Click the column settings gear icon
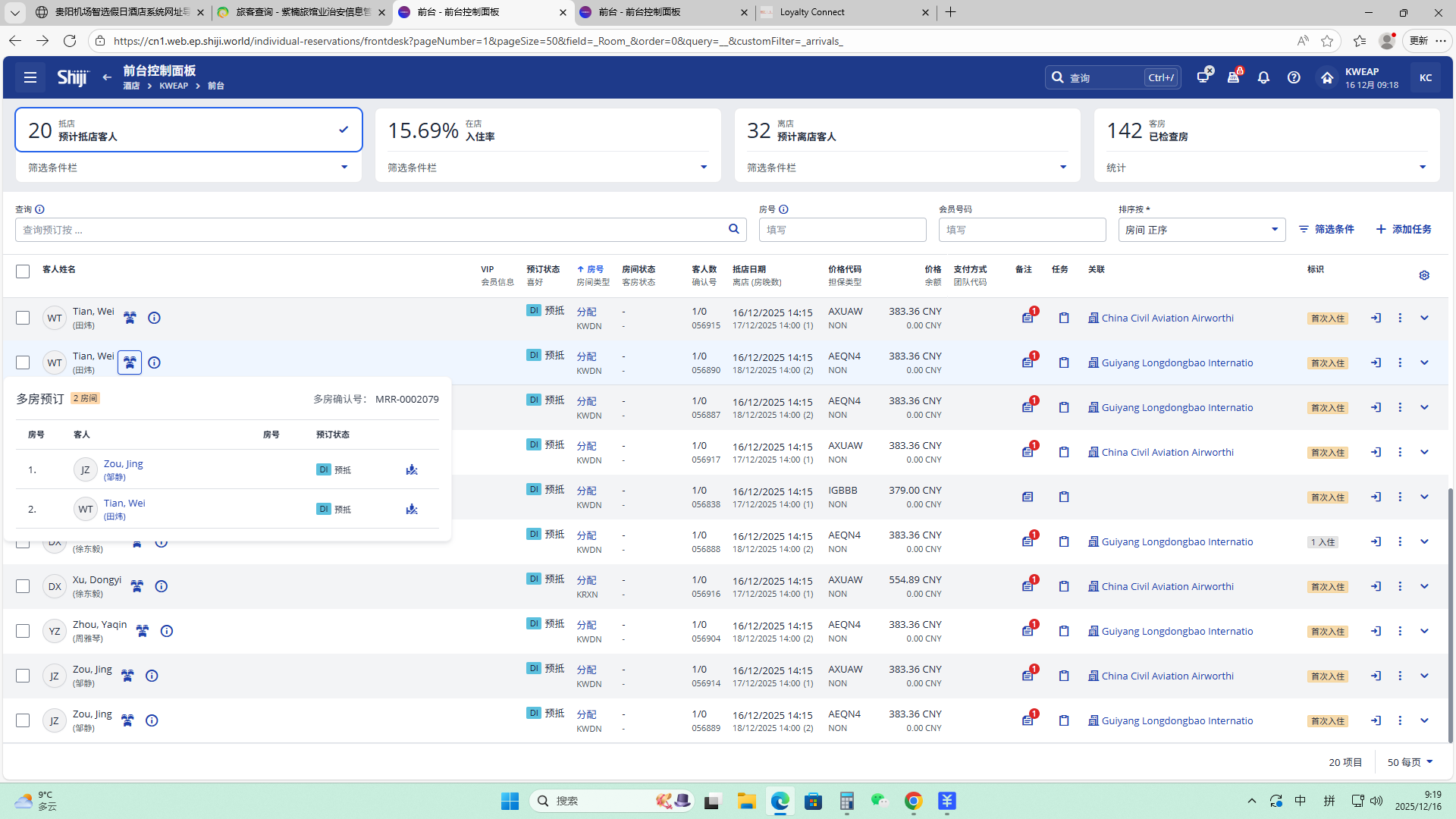The width and height of the screenshot is (1456, 819). point(1424,275)
